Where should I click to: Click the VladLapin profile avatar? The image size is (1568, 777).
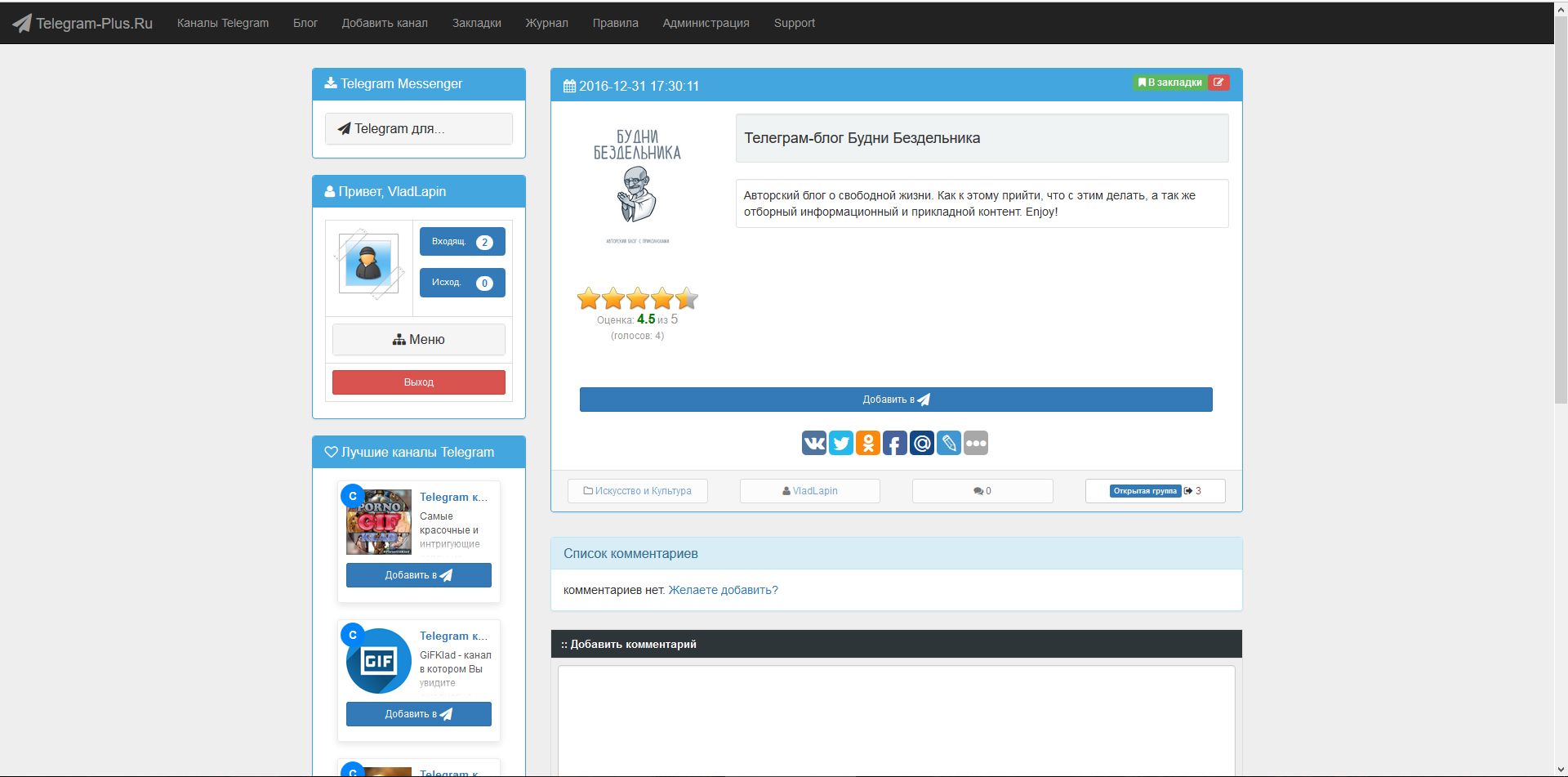369,265
